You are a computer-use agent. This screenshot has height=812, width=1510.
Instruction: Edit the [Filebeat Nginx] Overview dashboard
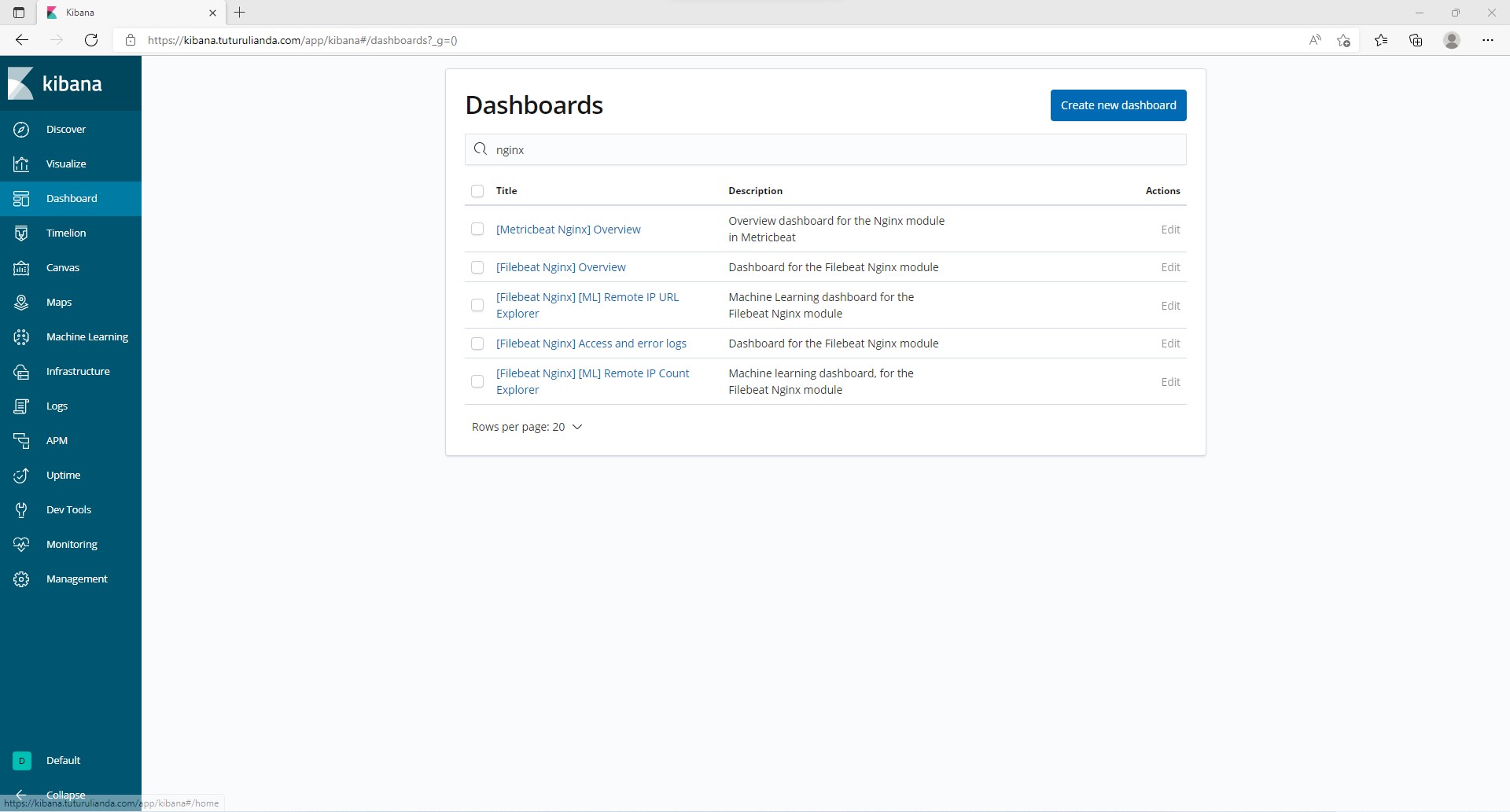point(1170,267)
